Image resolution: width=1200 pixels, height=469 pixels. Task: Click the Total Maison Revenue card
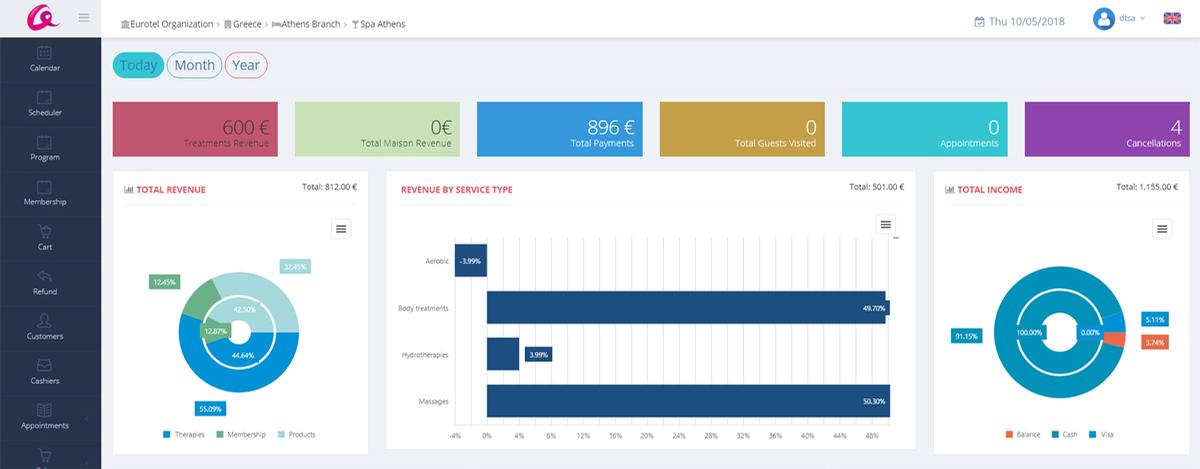(x=377, y=130)
